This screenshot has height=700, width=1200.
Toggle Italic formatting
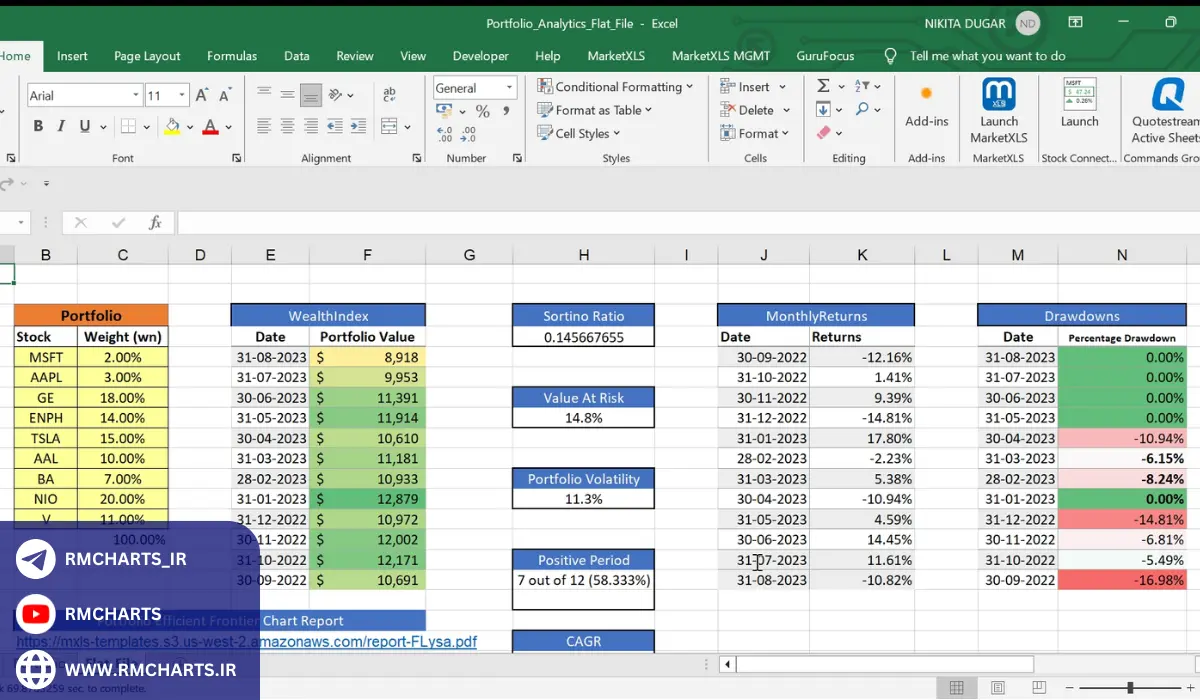(x=61, y=126)
